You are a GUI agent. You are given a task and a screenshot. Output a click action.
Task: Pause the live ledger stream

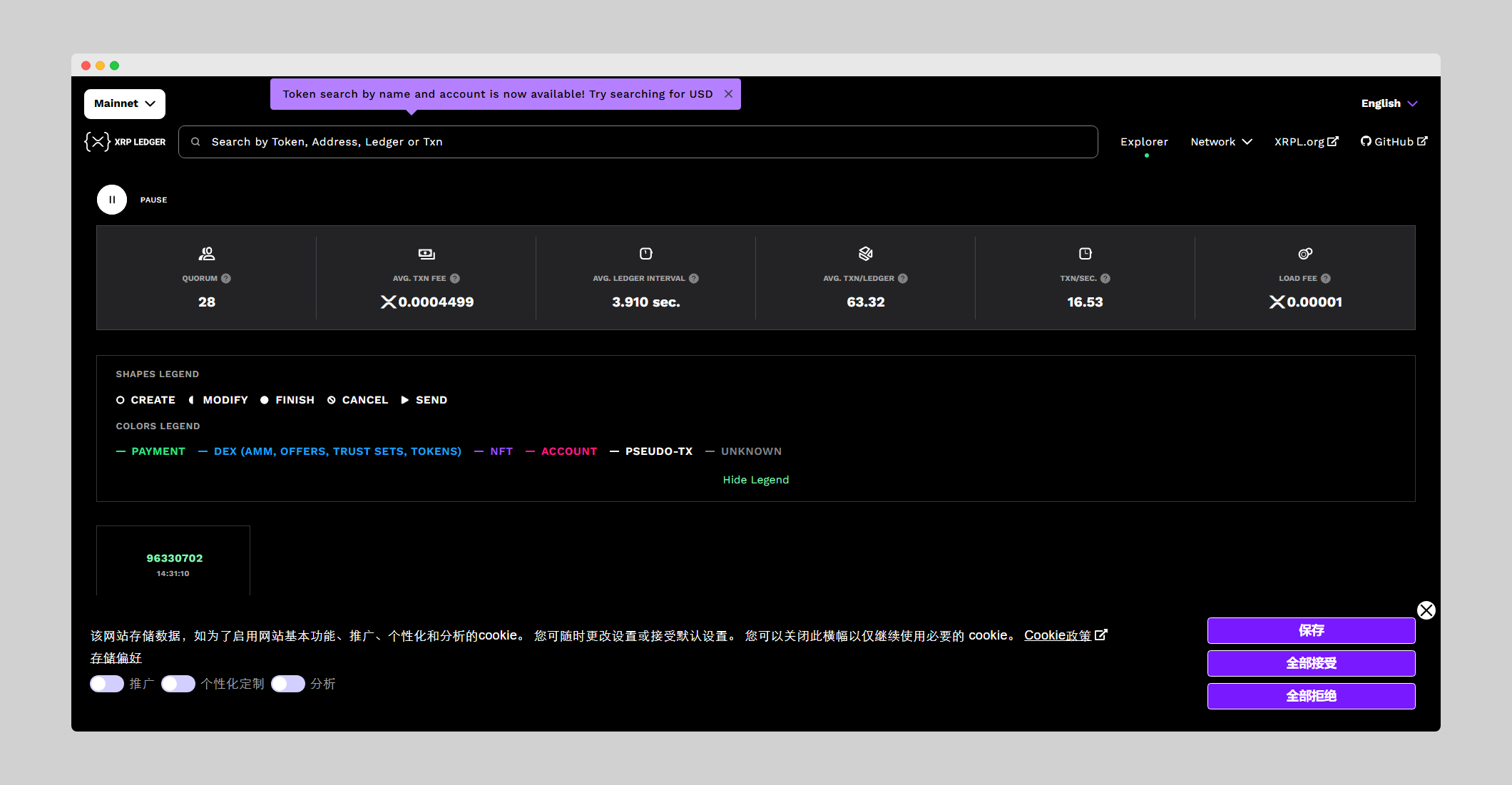(x=112, y=200)
